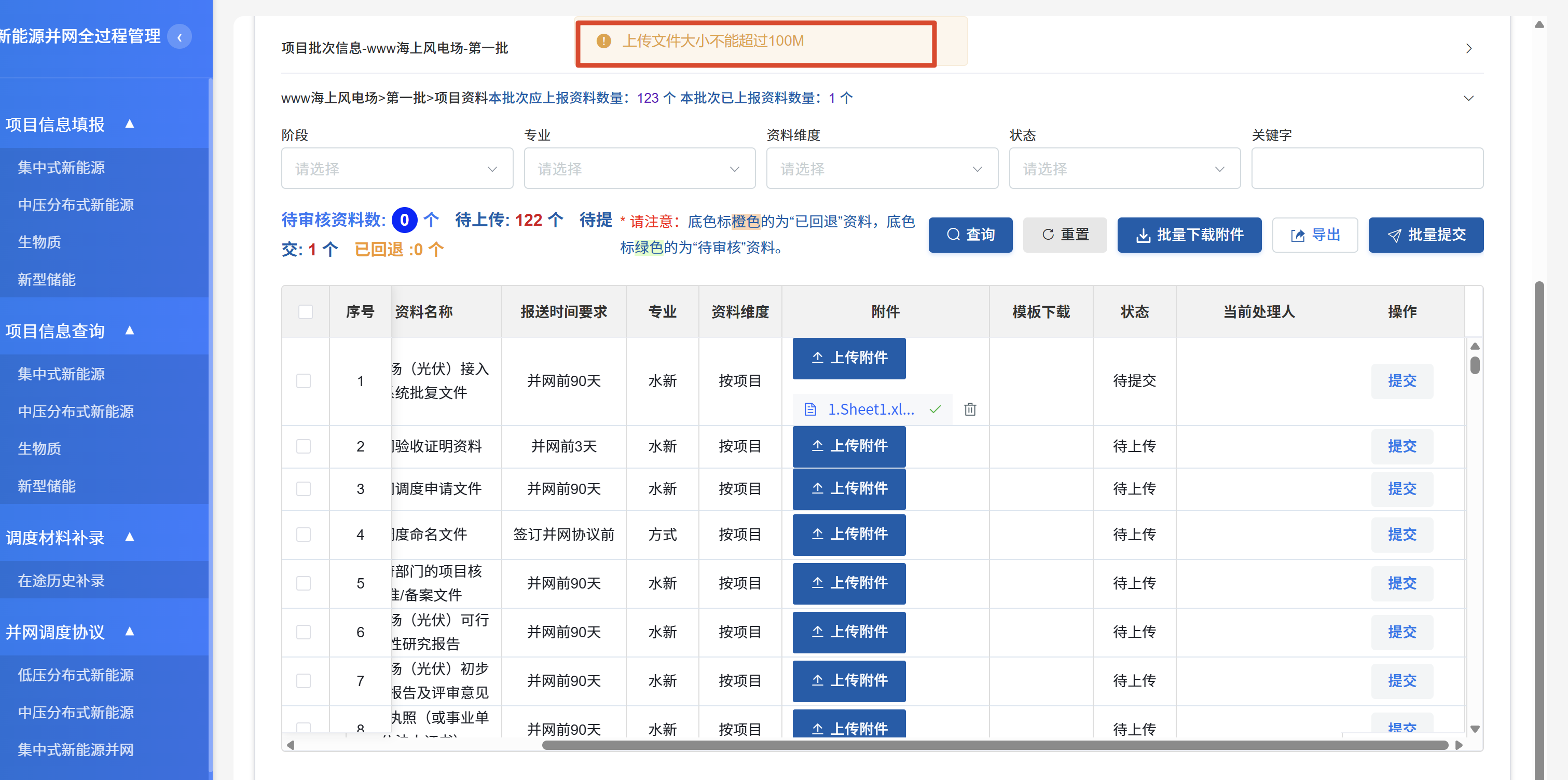This screenshot has width=1568, height=780.
Task: Upload attachment for row 1
Action: click(848, 358)
